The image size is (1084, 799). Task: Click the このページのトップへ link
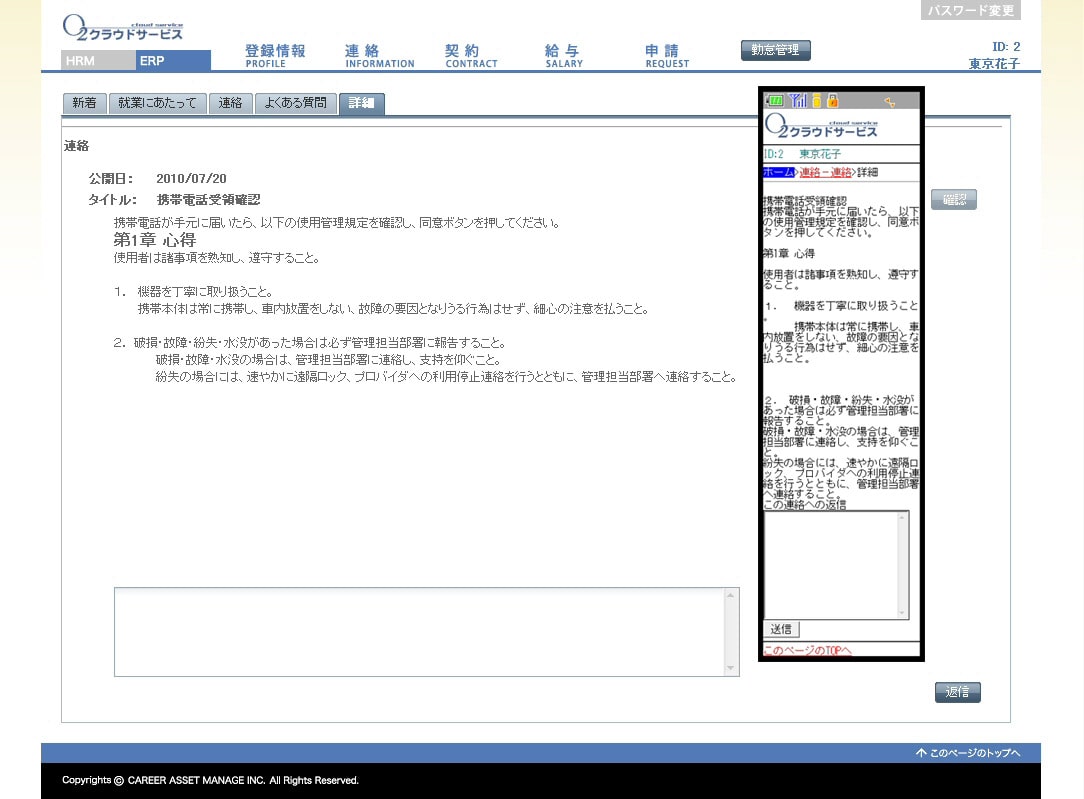click(x=968, y=753)
